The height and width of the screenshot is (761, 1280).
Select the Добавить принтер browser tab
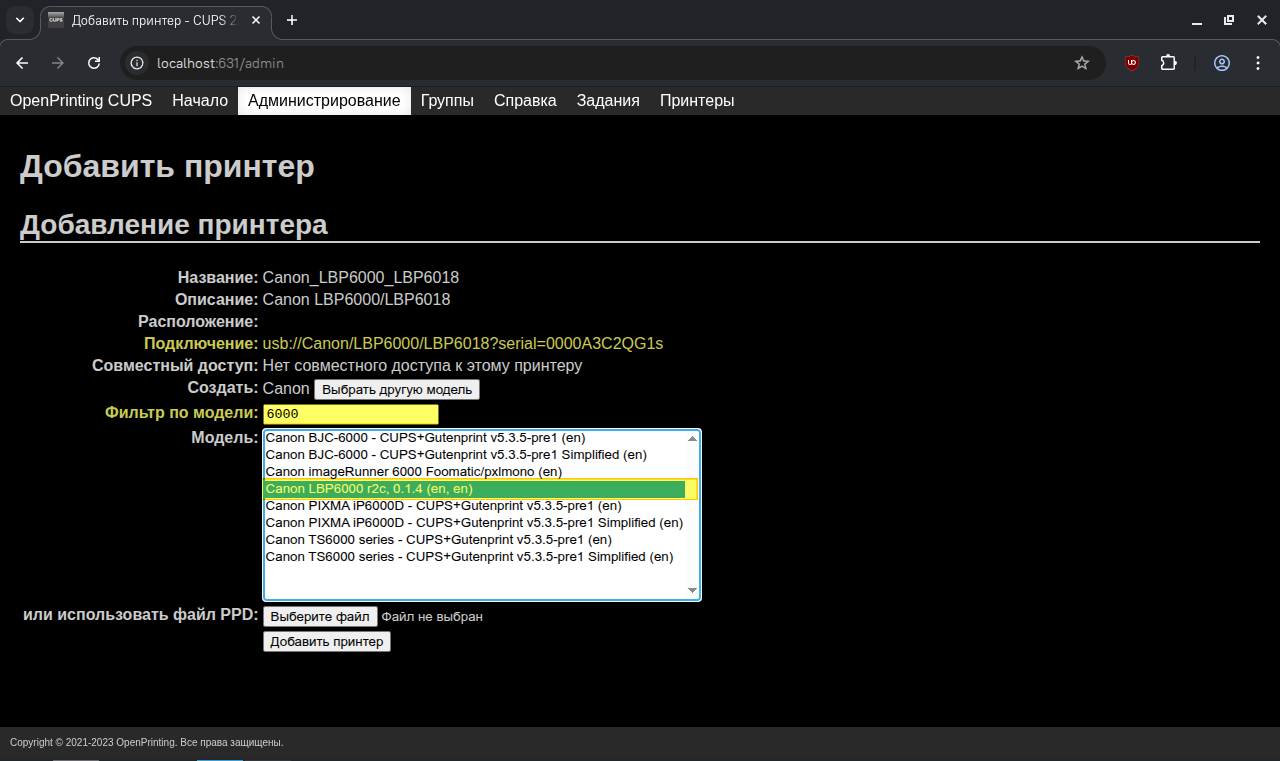click(155, 20)
